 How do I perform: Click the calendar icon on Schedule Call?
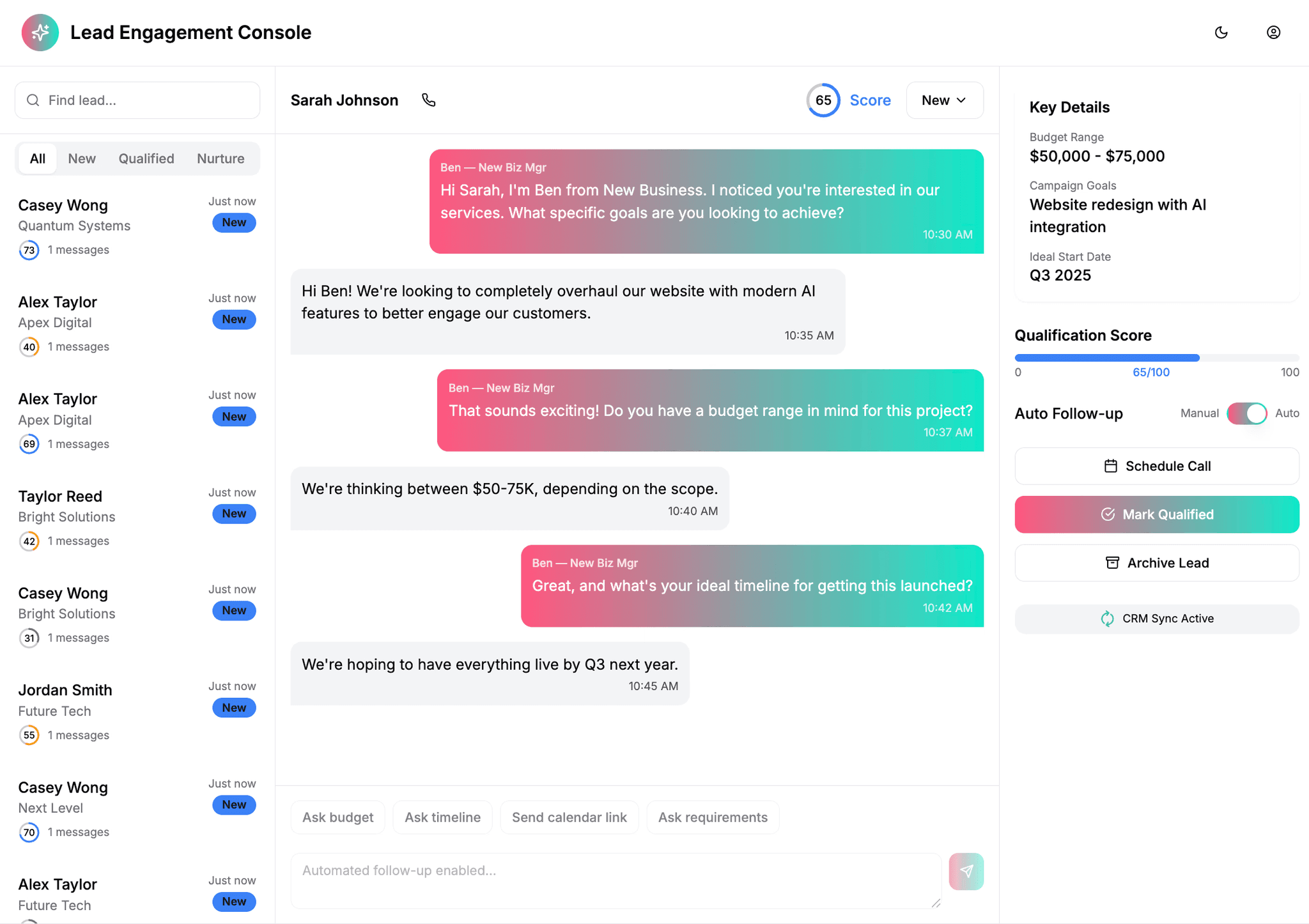(1111, 466)
